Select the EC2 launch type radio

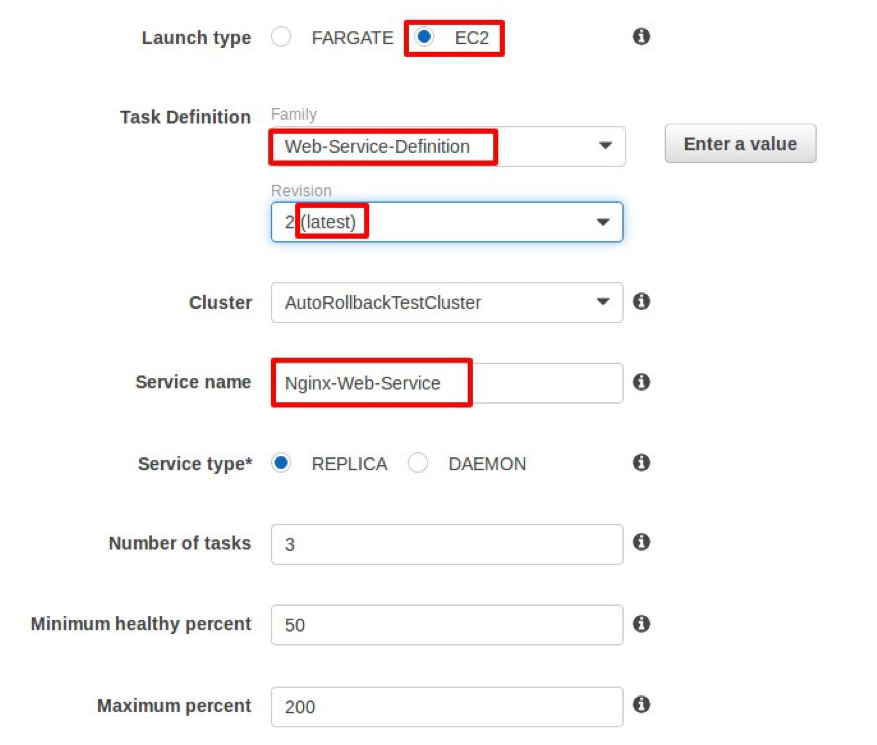(x=424, y=37)
